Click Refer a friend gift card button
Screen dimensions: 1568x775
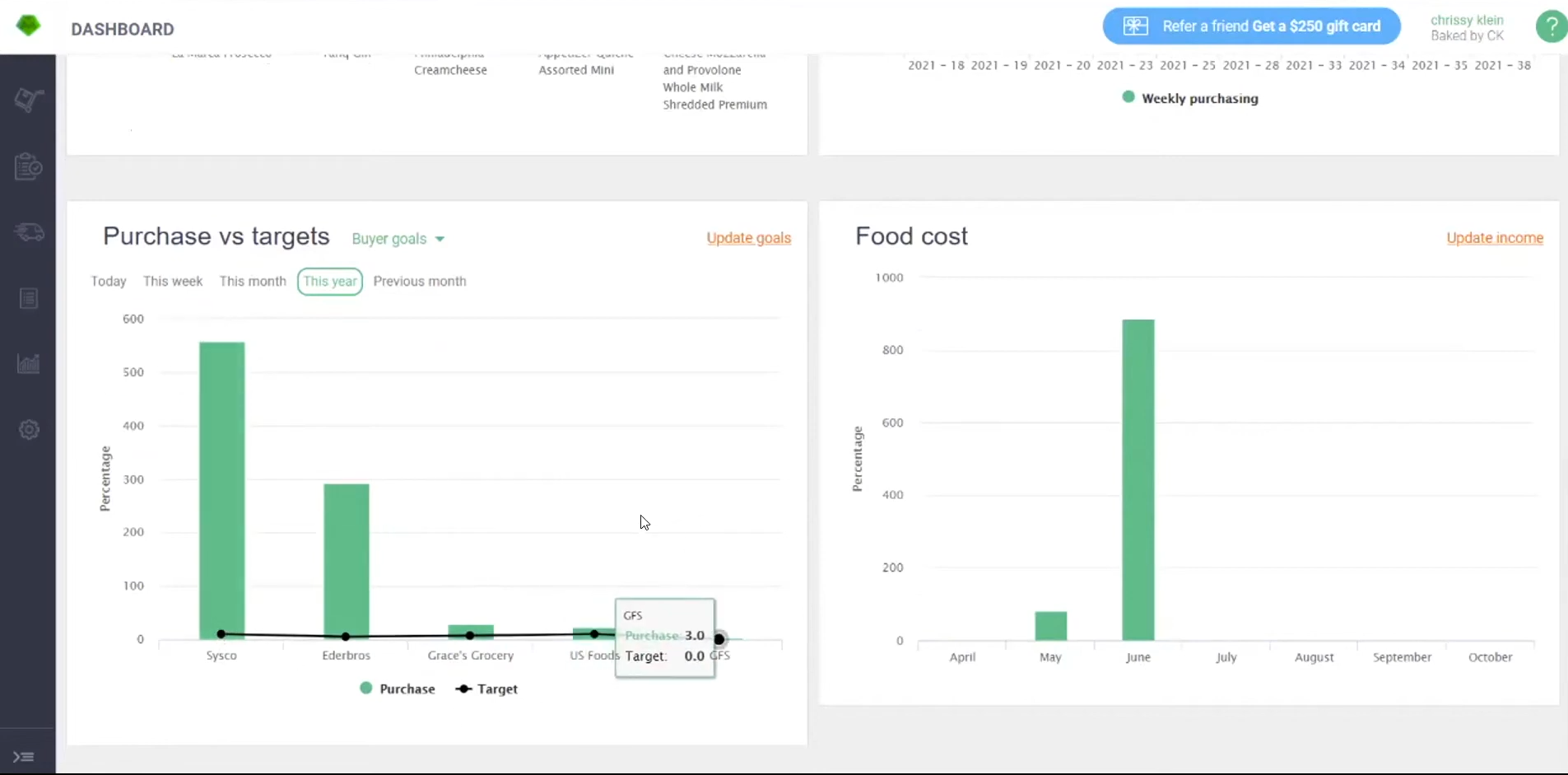[1251, 26]
